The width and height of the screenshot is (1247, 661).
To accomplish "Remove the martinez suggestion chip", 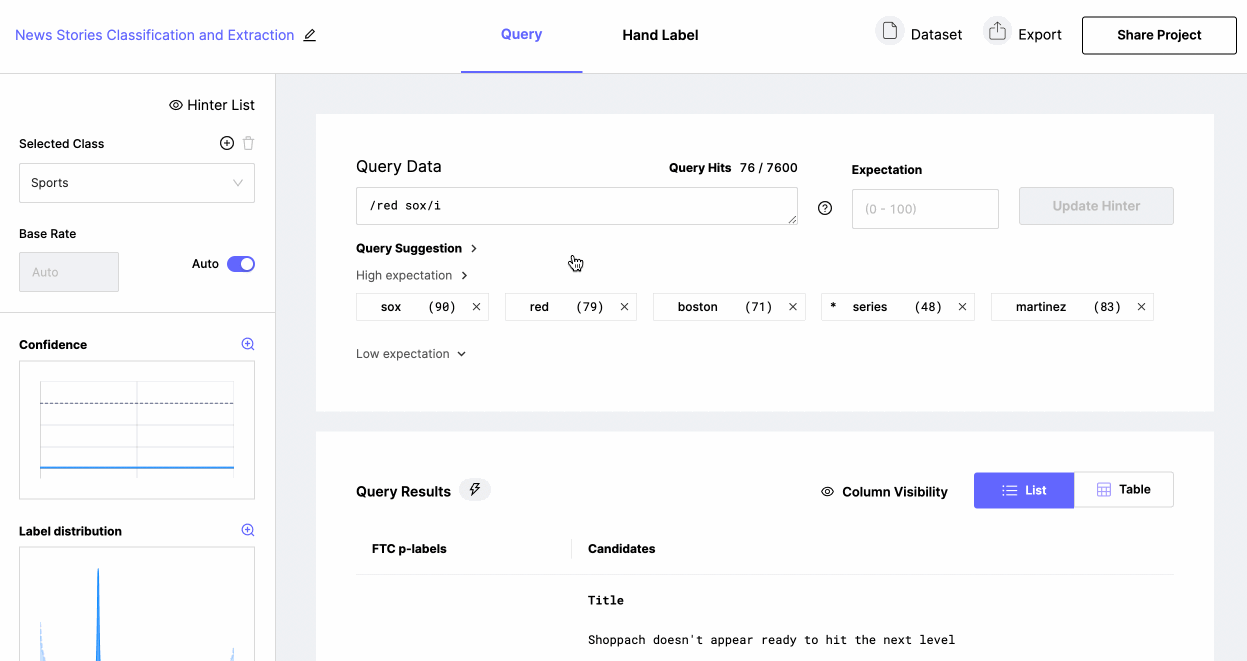I will [x=1141, y=307].
